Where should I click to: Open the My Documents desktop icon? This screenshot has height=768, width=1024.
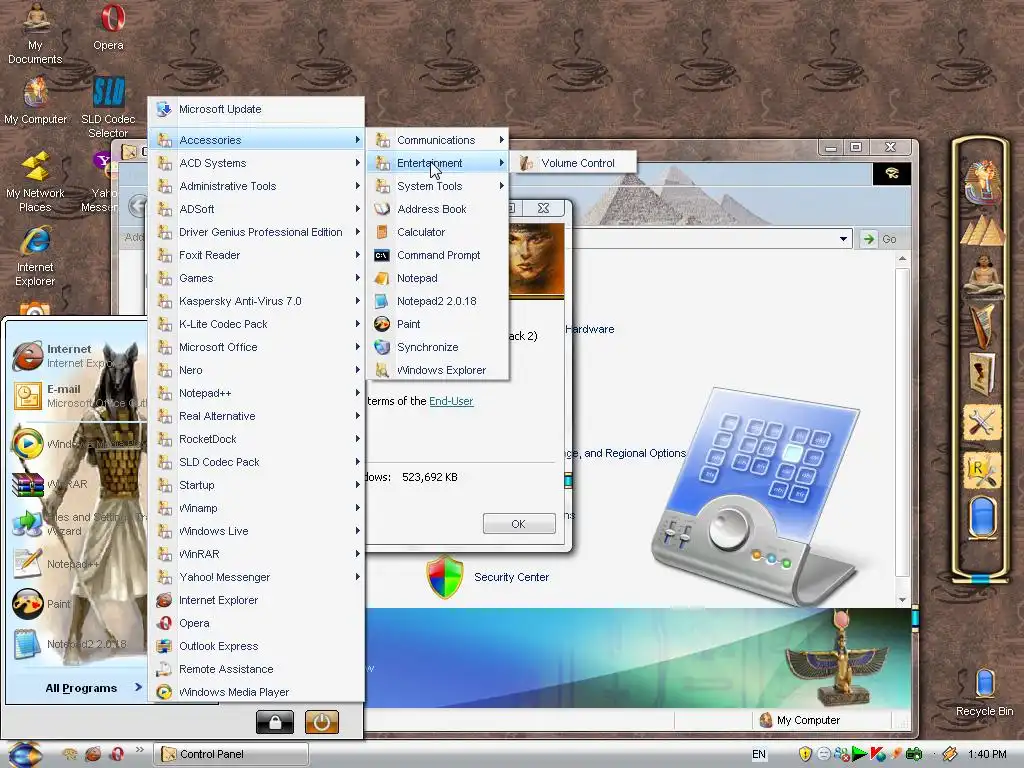click(x=35, y=34)
